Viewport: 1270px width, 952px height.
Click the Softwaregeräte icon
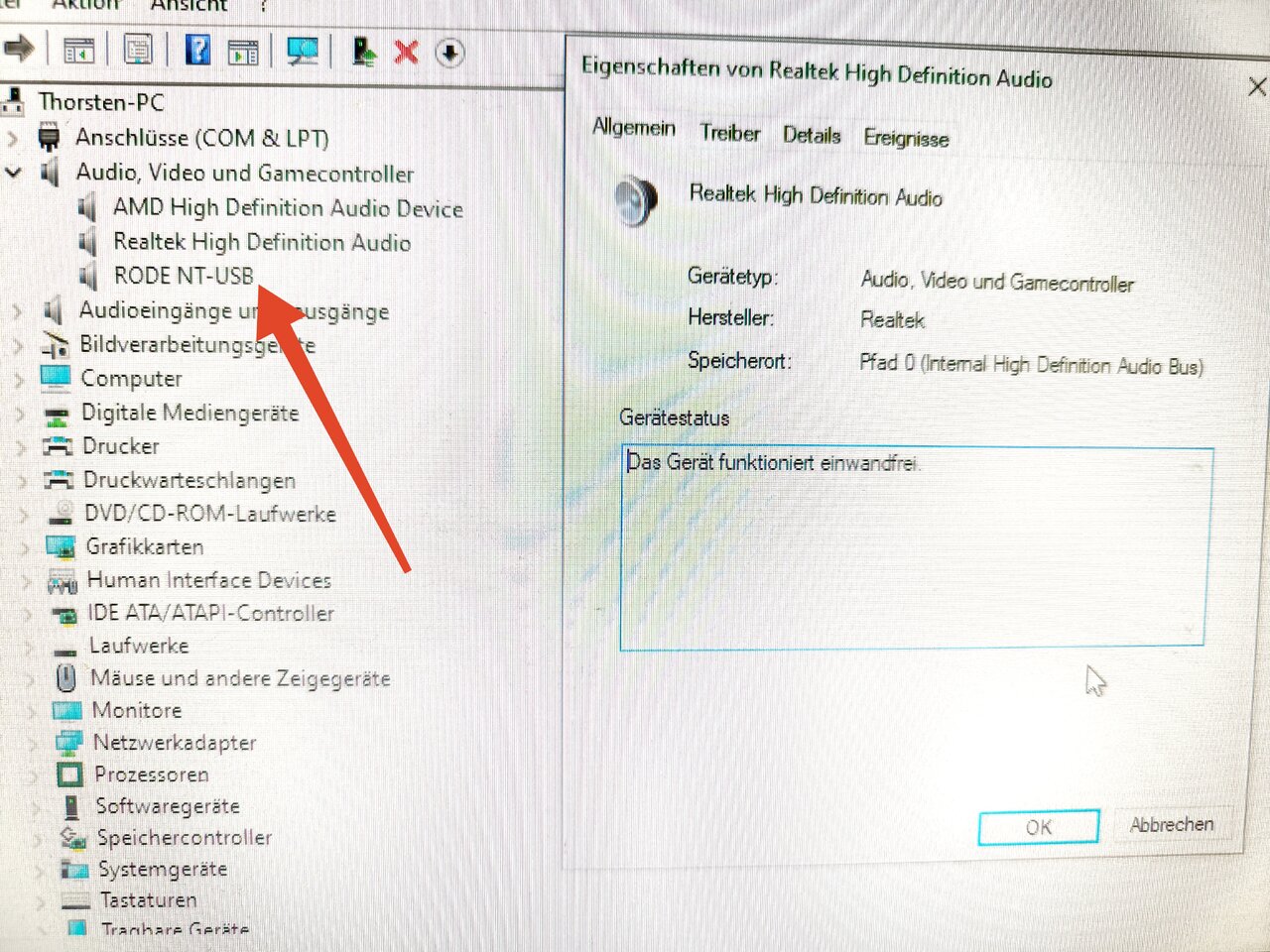point(71,806)
